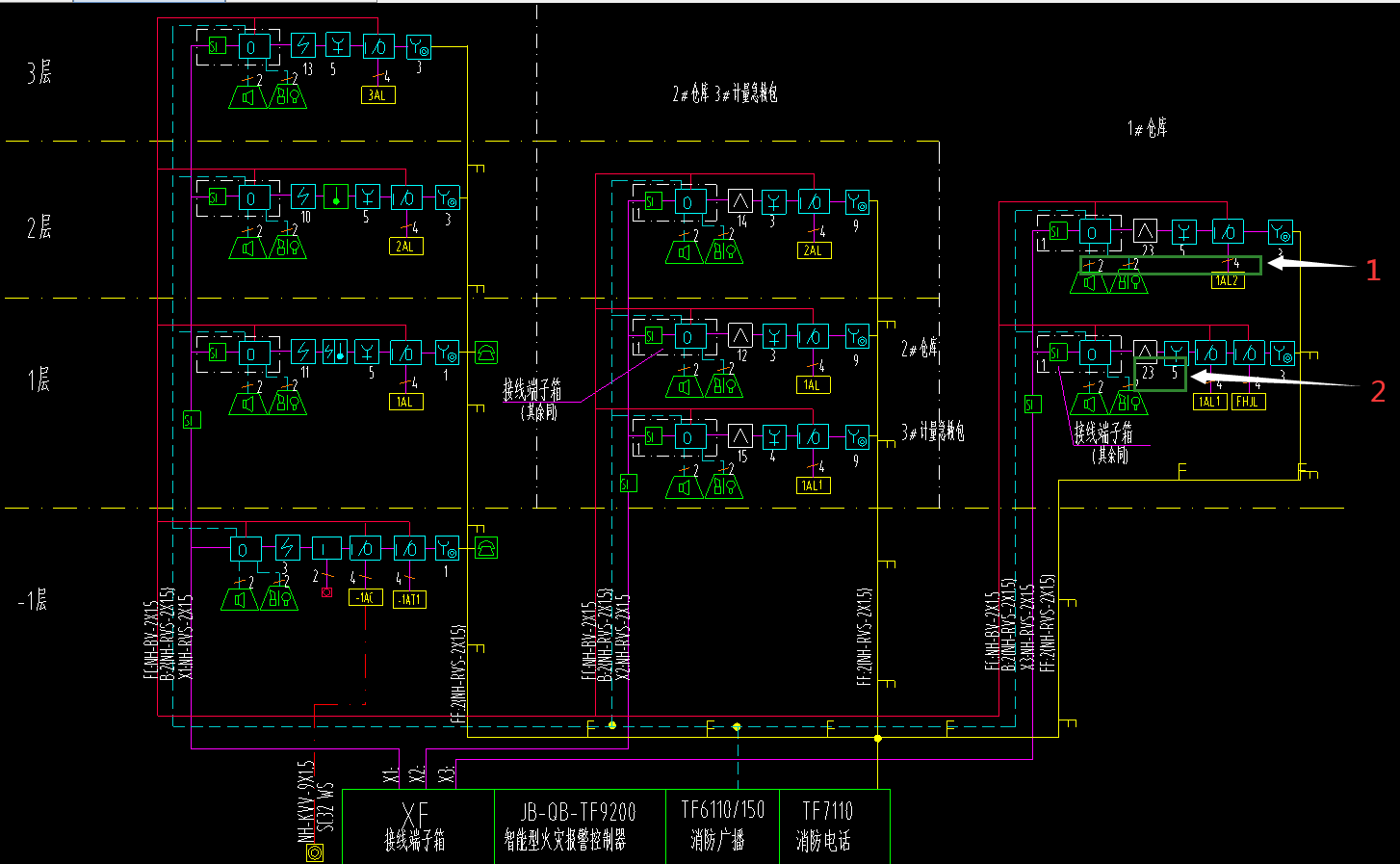This screenshot has height=864, width=1400.
Task: Click the 2层 floor label
Action: pyautogui.click(x=39, y=228)
